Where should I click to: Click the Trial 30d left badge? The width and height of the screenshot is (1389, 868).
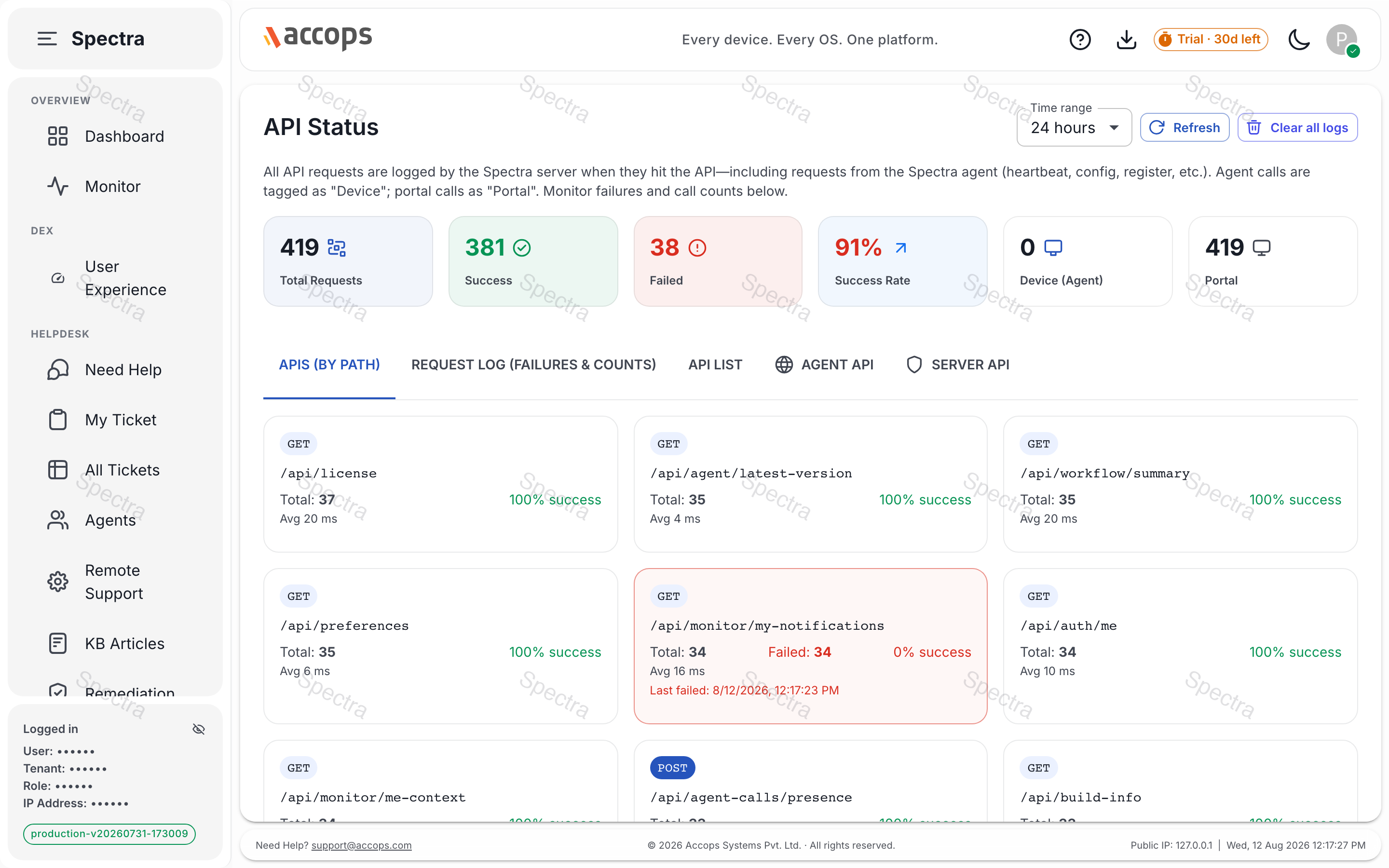pyautogui.click(x=1211, y=39)
